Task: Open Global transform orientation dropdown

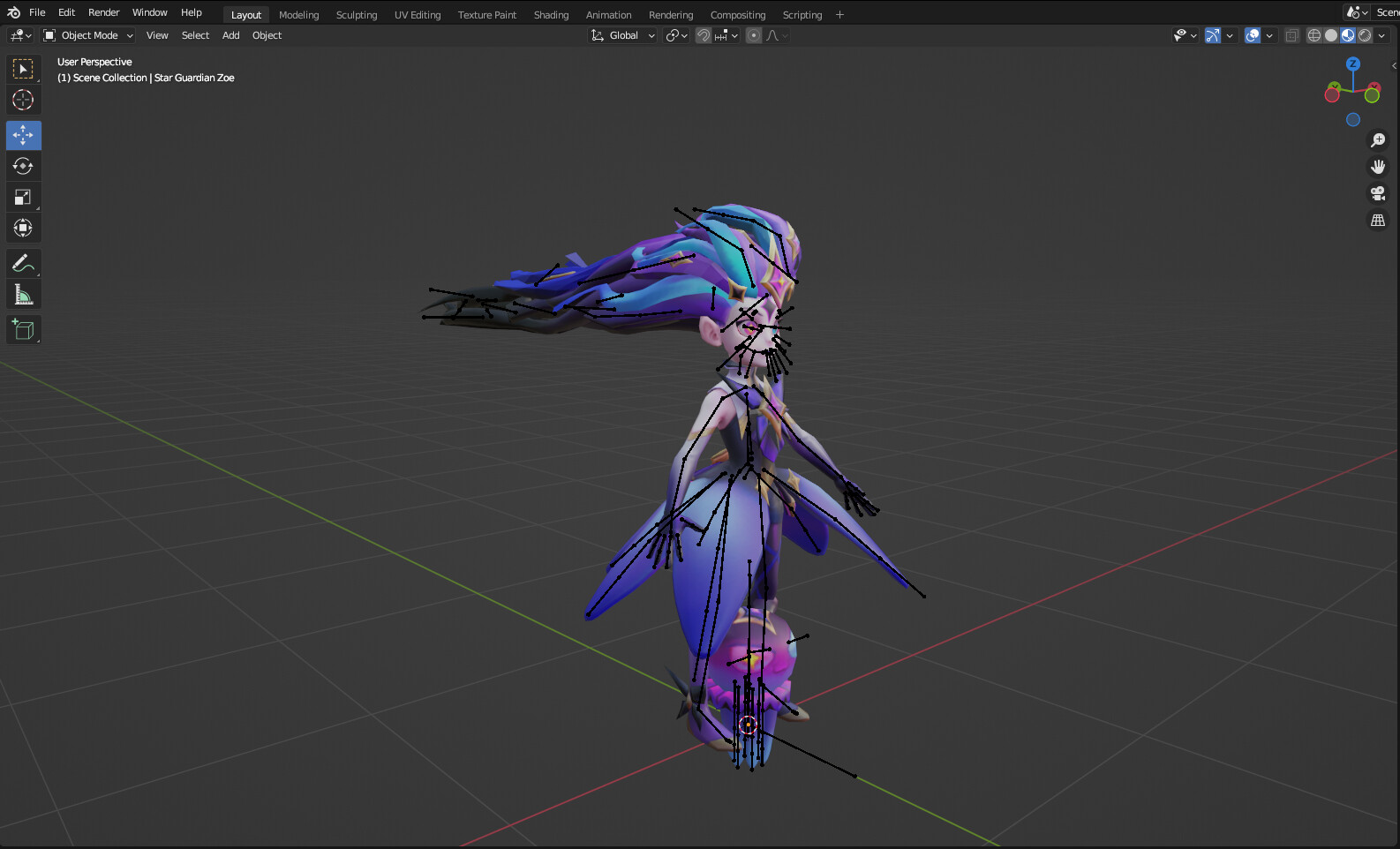Action: [x=622, y=35]
